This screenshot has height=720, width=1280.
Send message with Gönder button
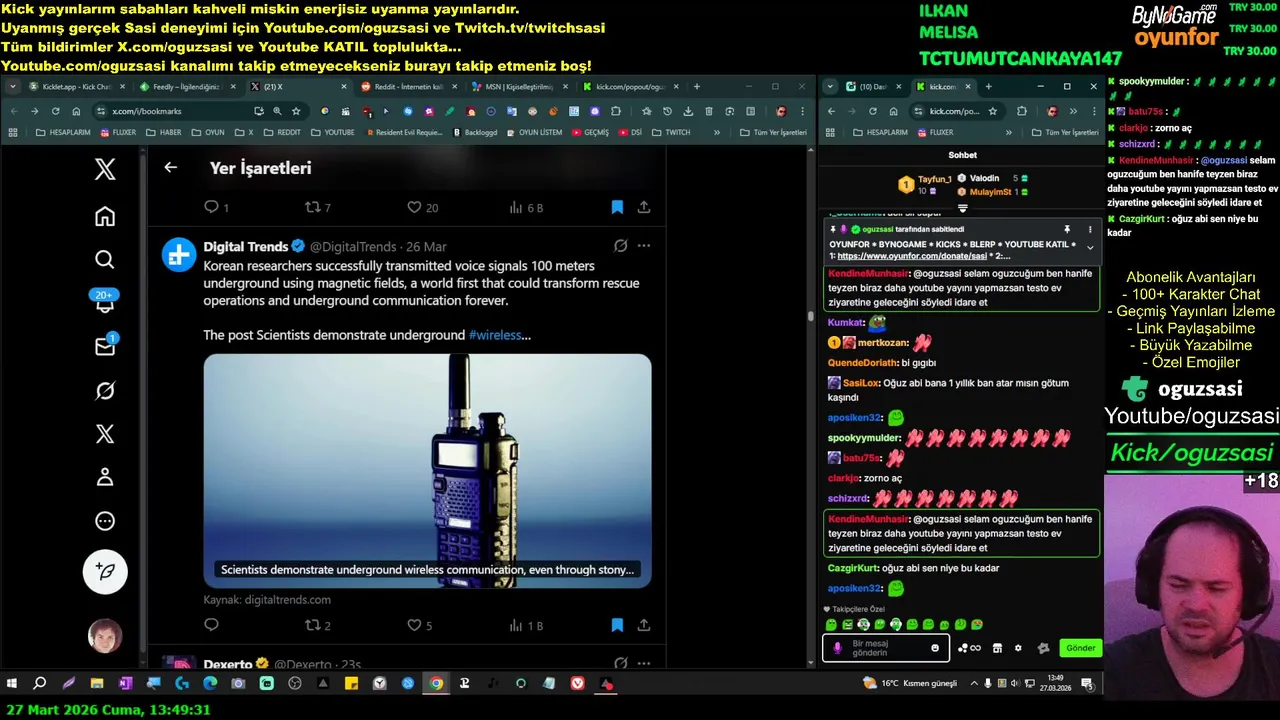point(1080,648)
